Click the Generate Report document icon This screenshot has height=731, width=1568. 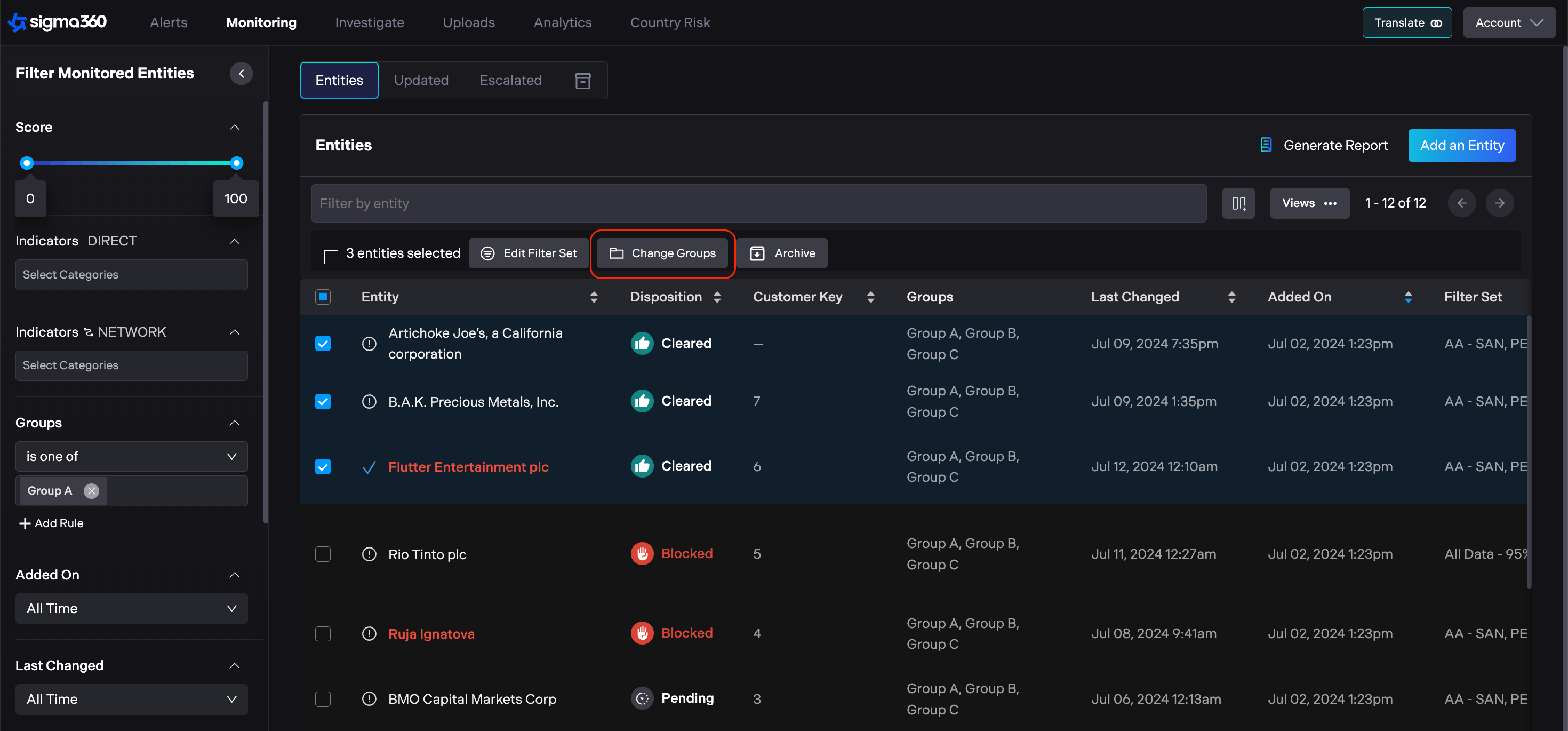pos(1266,145)
